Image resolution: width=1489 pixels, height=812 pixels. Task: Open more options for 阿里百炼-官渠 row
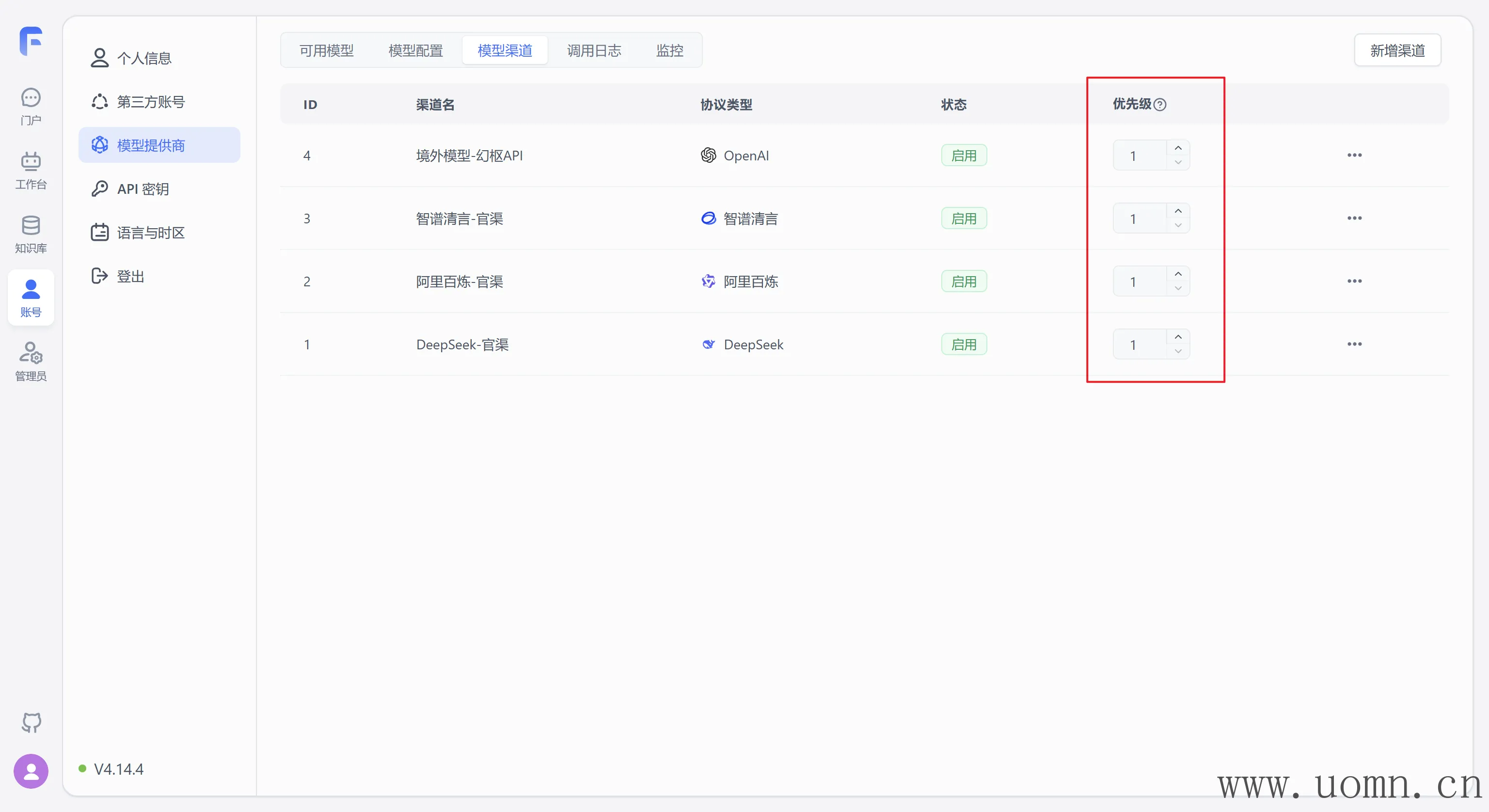1354,281
